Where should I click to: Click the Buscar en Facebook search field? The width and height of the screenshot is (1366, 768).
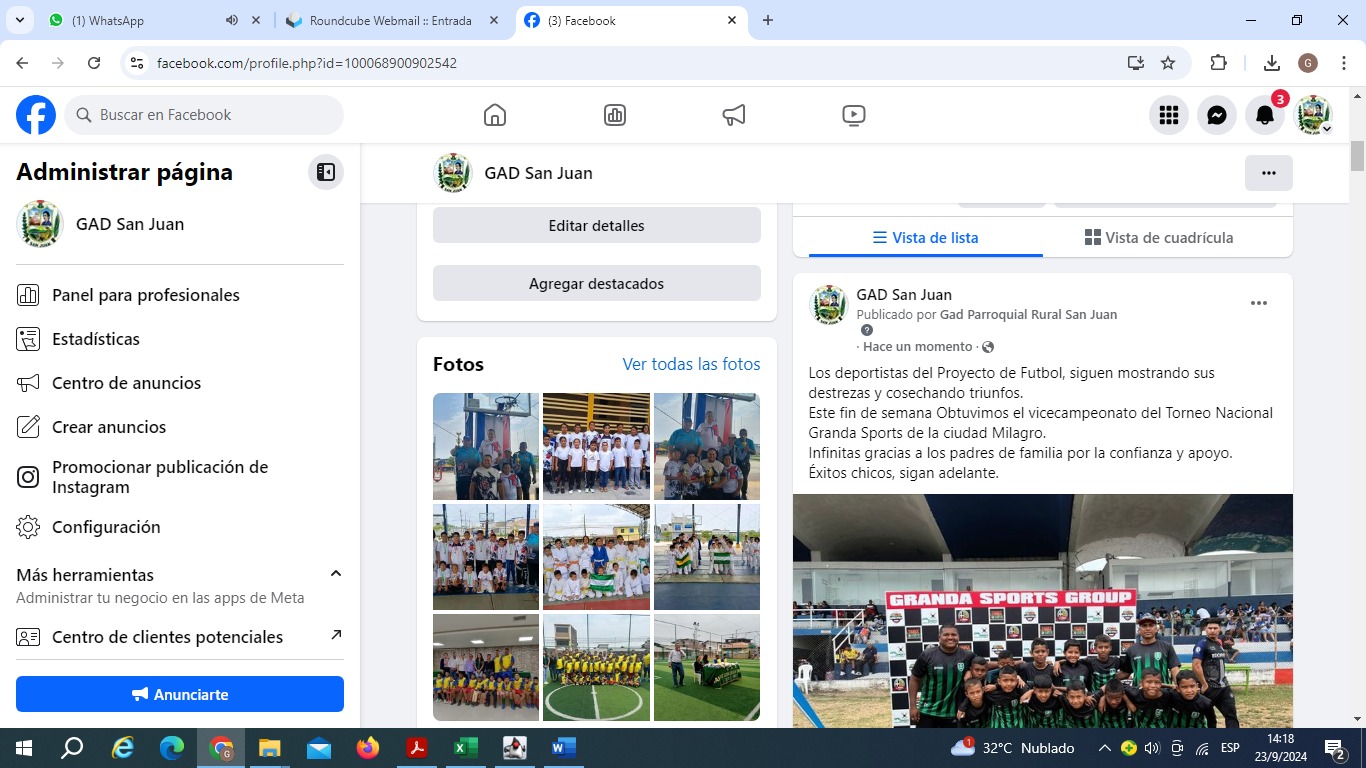pyautogui.click(x=205, y=115)
